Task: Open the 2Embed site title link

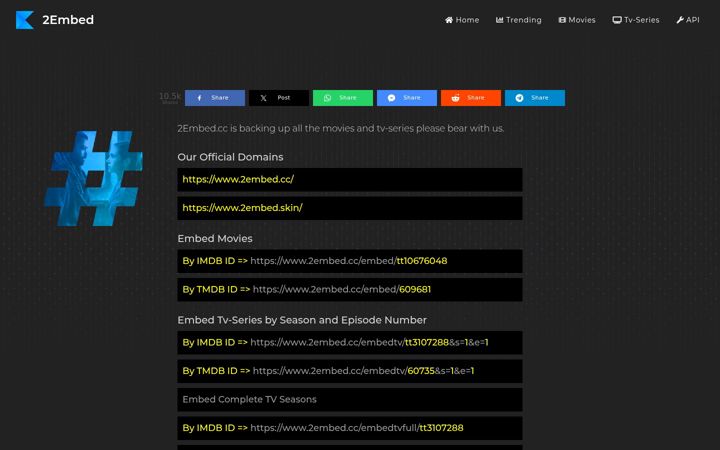Action: 68,20
